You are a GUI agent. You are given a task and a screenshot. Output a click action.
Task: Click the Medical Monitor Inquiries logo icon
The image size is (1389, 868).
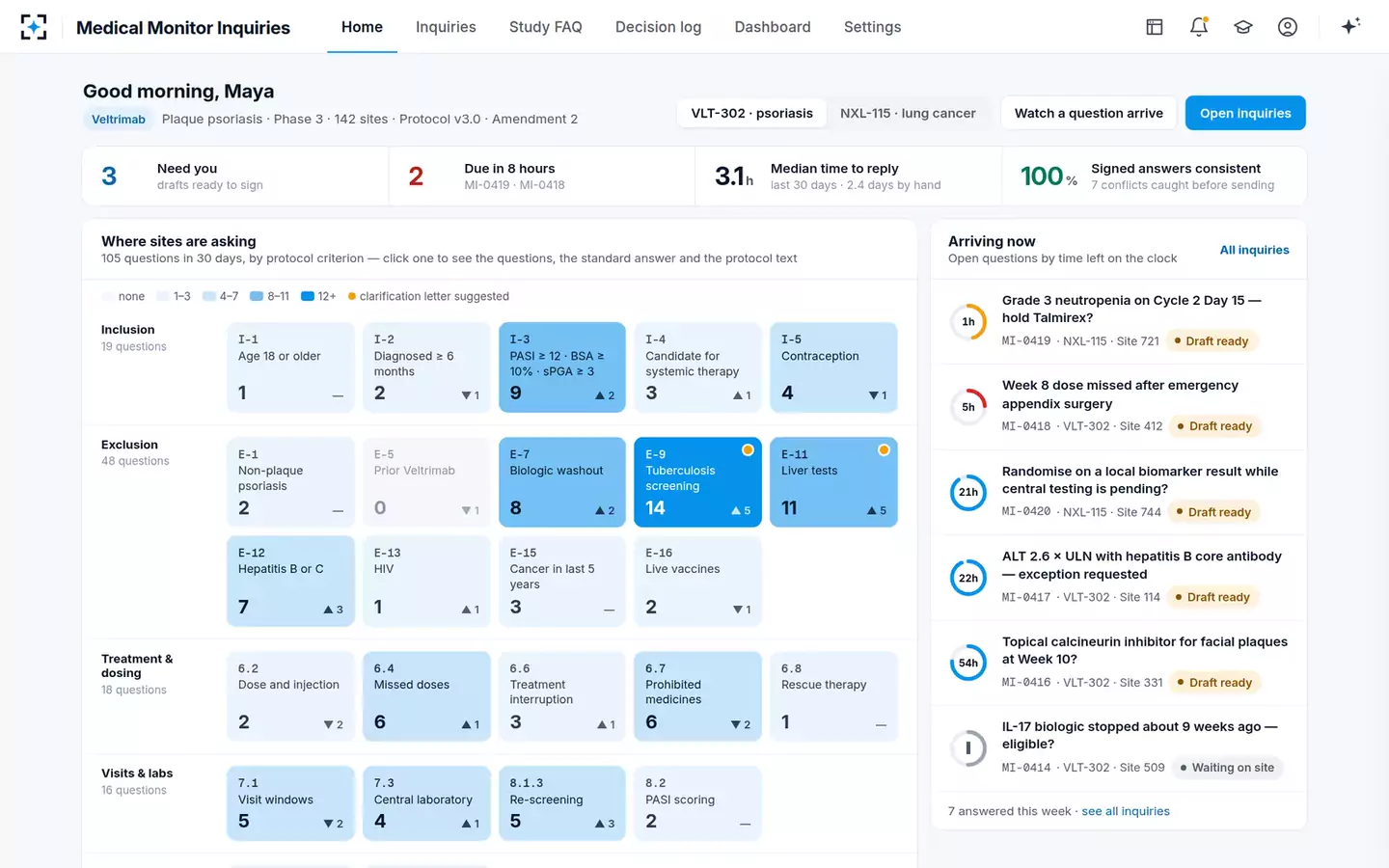[34, 27]
